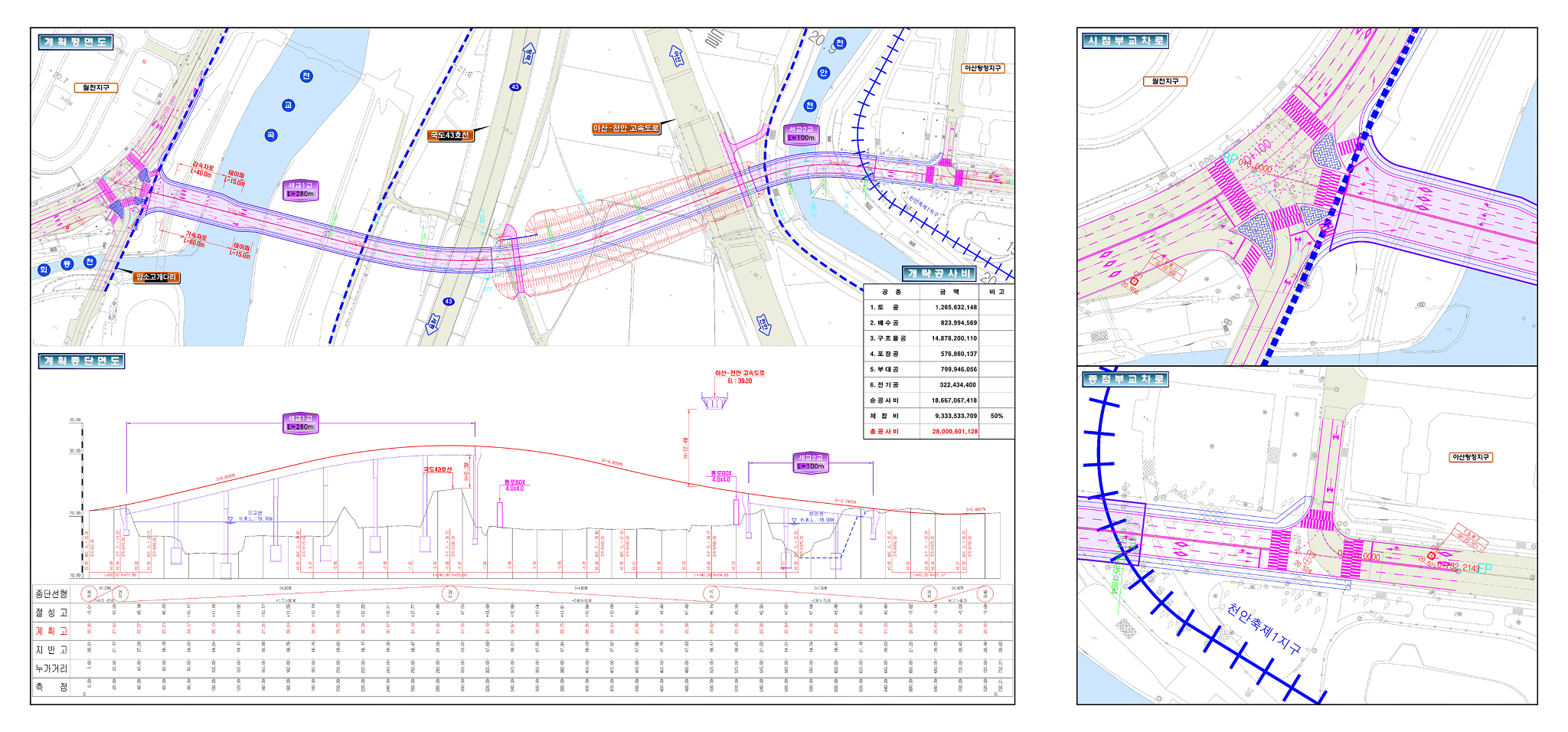Viewport: 1568px width, 732px height.
Task: Click the 천안 direction arrow on the expressway
Action: pos(763,324)
